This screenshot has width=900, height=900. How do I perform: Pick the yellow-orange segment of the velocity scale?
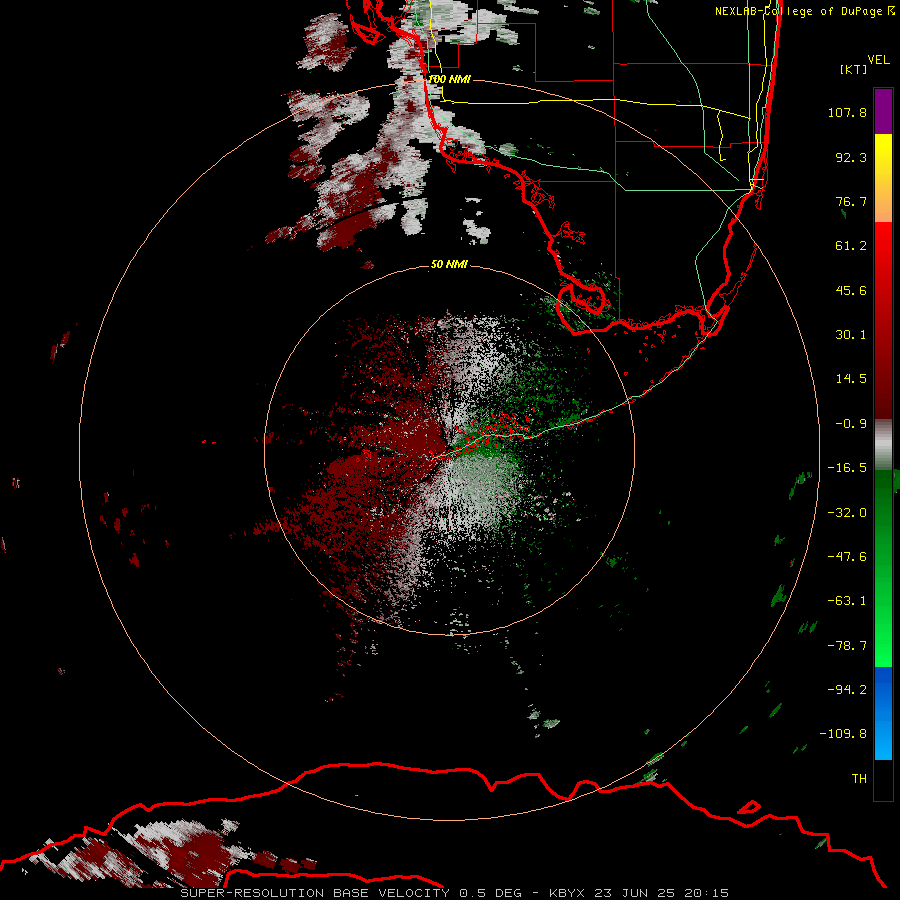(883, 178)
